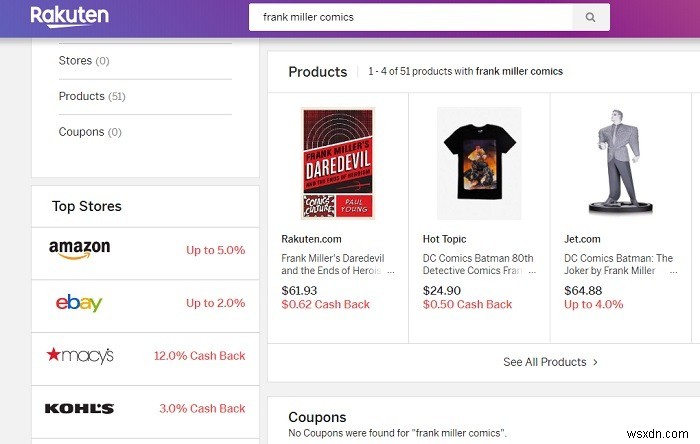Click See All Products chevron arrow

[596, 362]
